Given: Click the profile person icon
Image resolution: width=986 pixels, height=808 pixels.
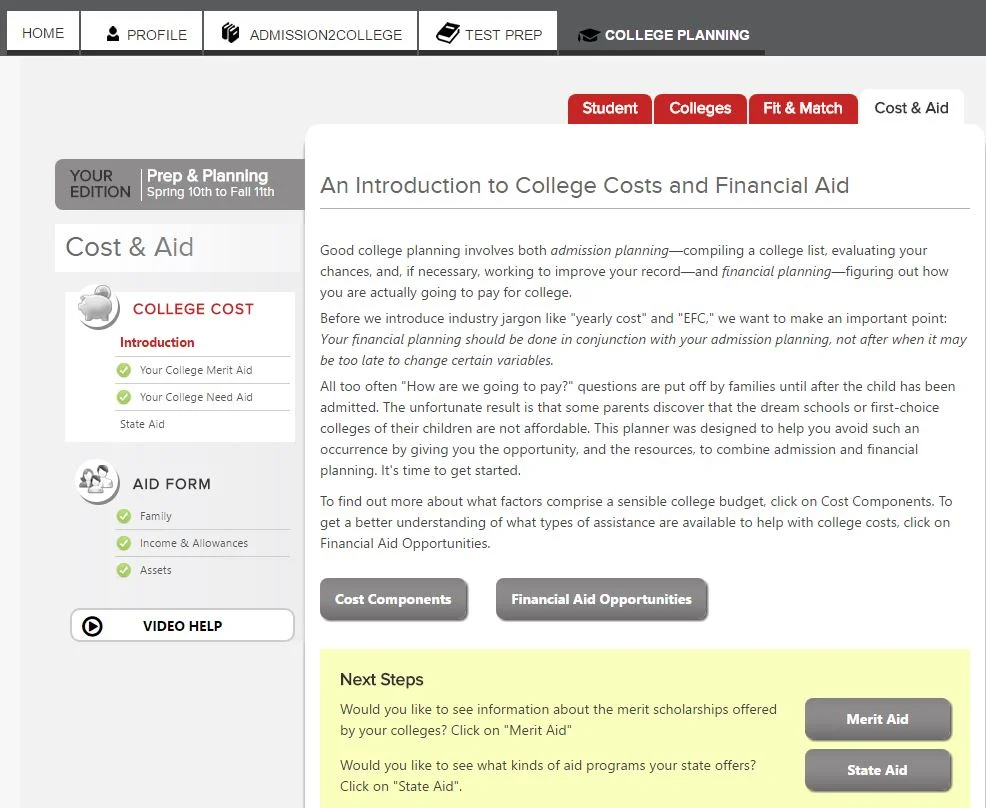Looking at the screenshot, I should click(113, 34).
